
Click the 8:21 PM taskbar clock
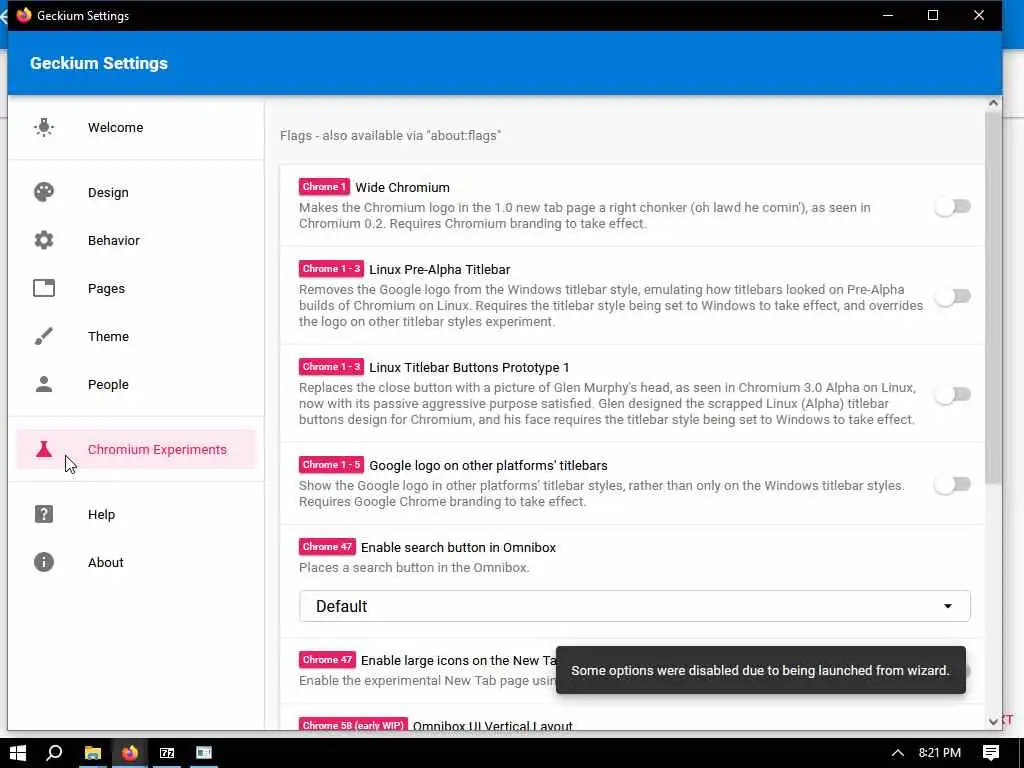click(x=940, y=753)
